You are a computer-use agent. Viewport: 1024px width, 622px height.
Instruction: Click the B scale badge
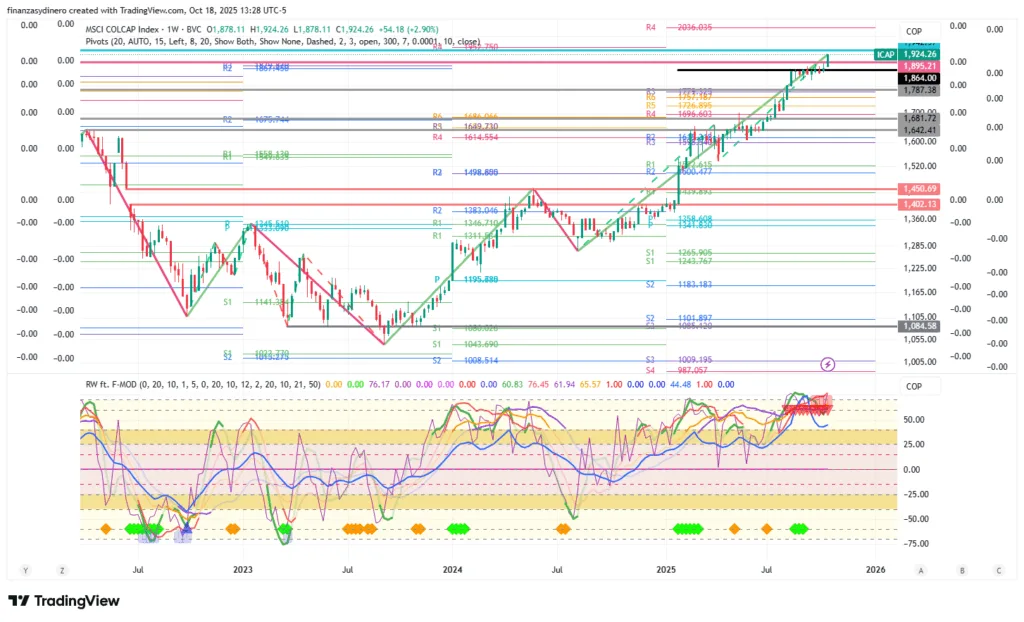961,570
